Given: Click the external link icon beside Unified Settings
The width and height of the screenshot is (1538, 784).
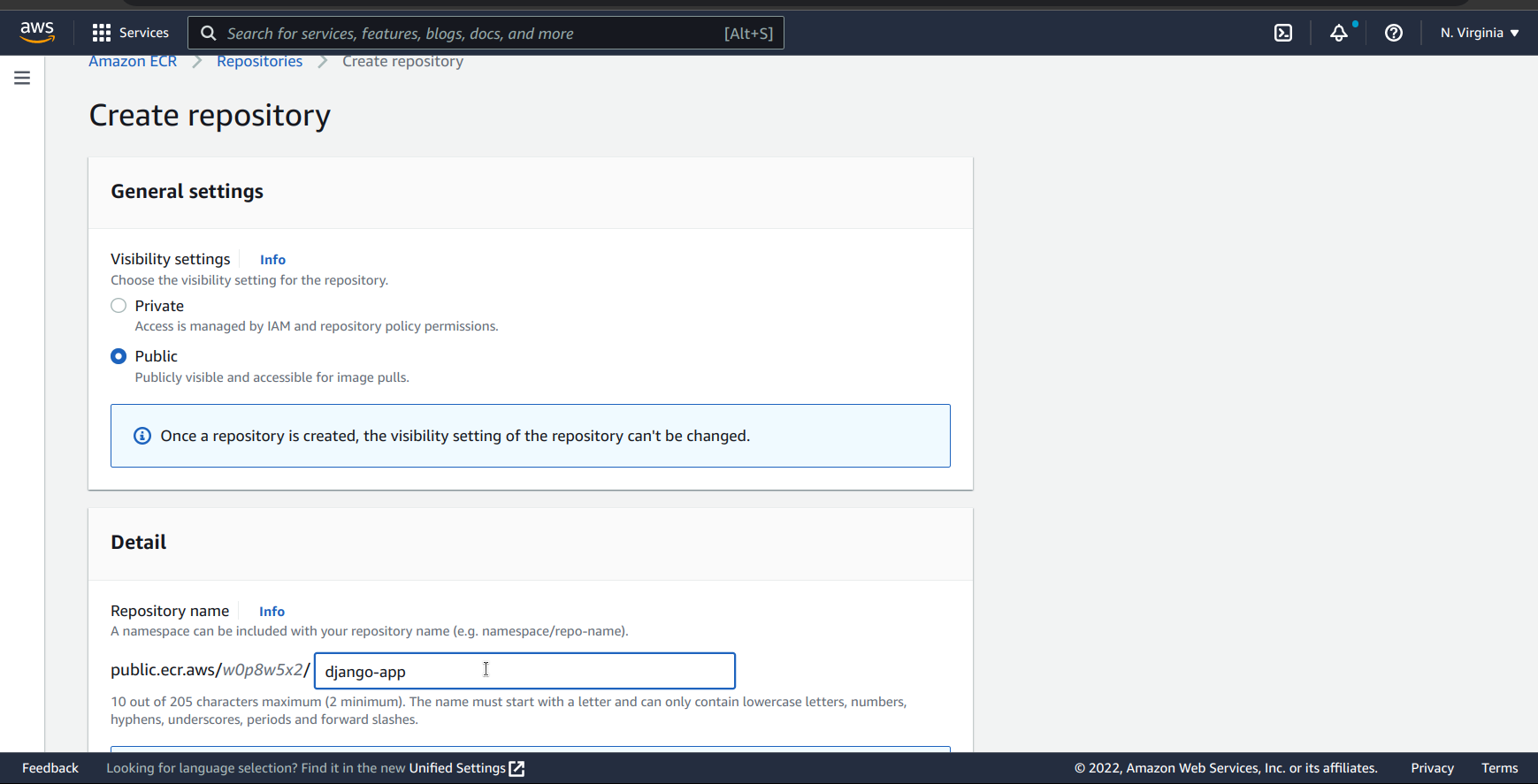Looking at the screenshot, I should [x=517, y=768].
